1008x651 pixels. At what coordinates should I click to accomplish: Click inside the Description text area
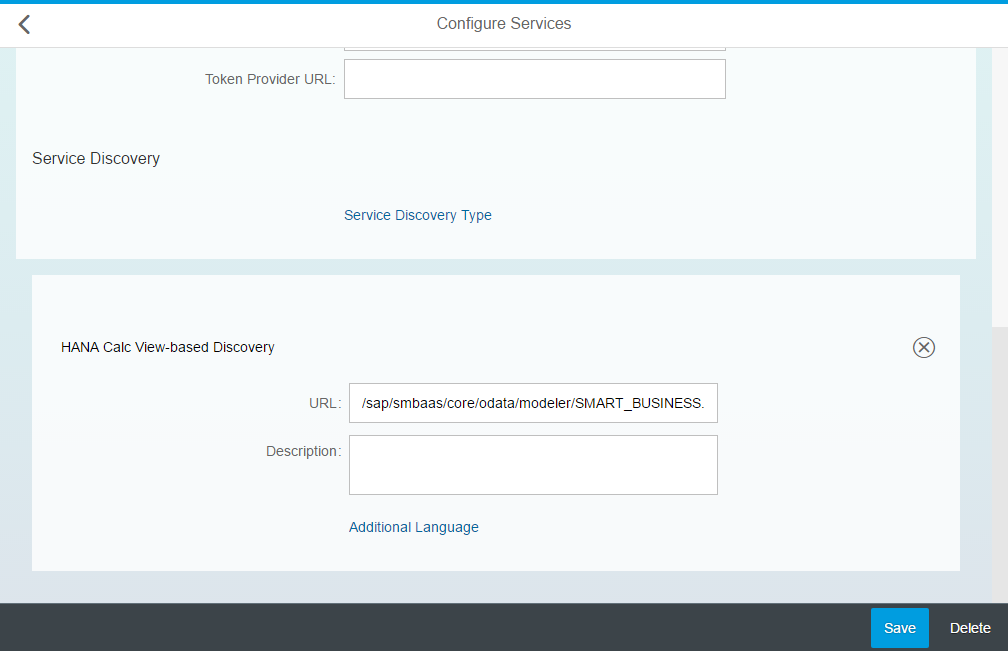[x=532, y=465]
